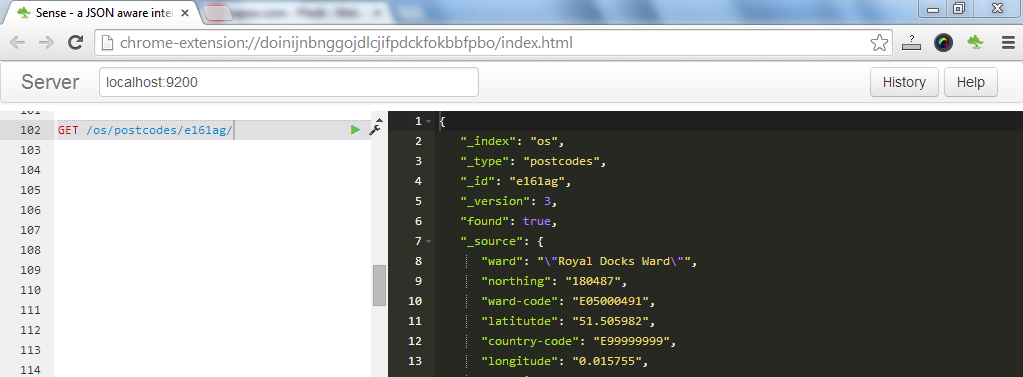This screenshot has width=1023, height=377.
Task: Open Chrome's hamburger menu
Action: pos(1008,43)
